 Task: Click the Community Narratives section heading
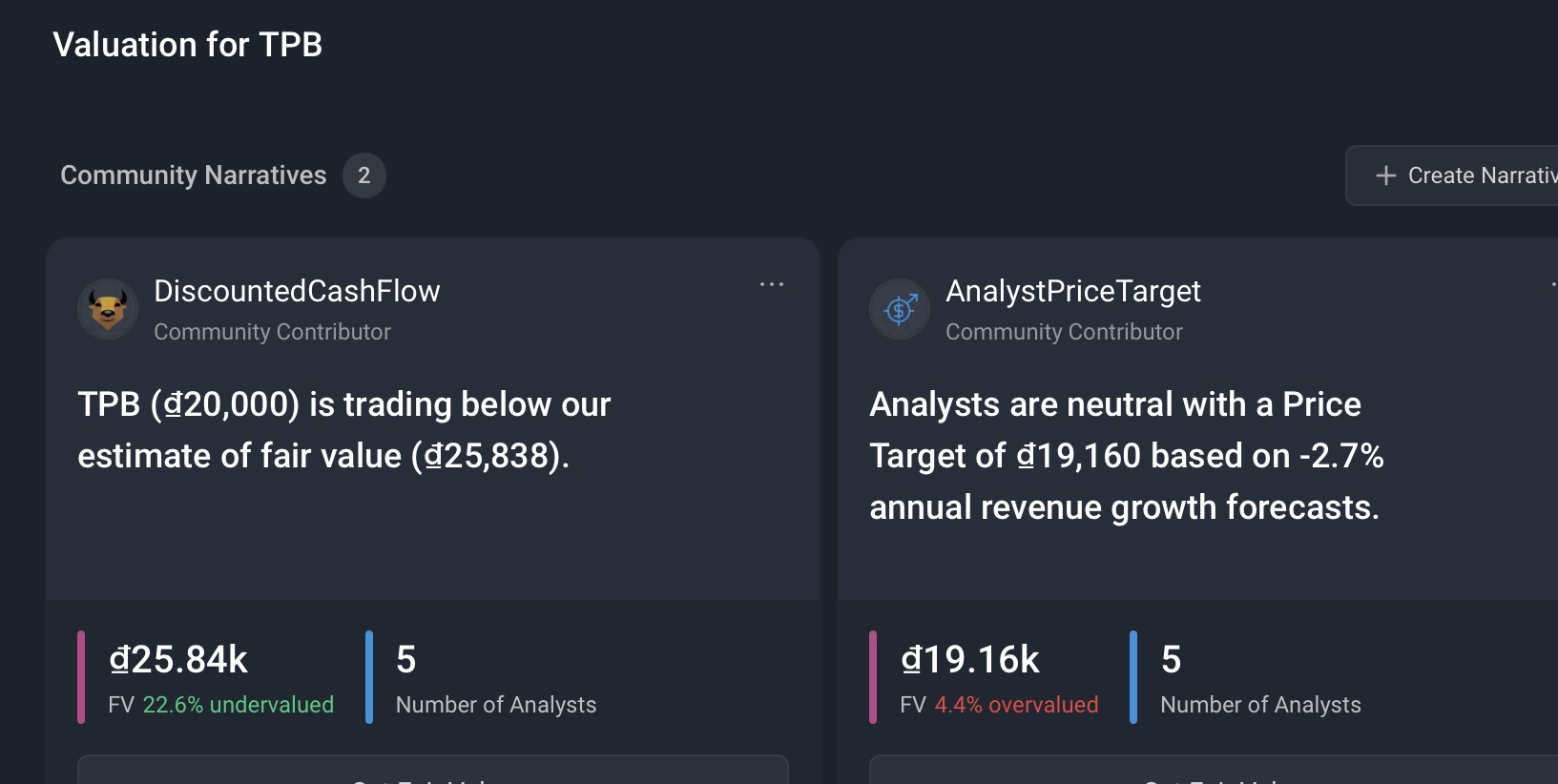(194, 175)
